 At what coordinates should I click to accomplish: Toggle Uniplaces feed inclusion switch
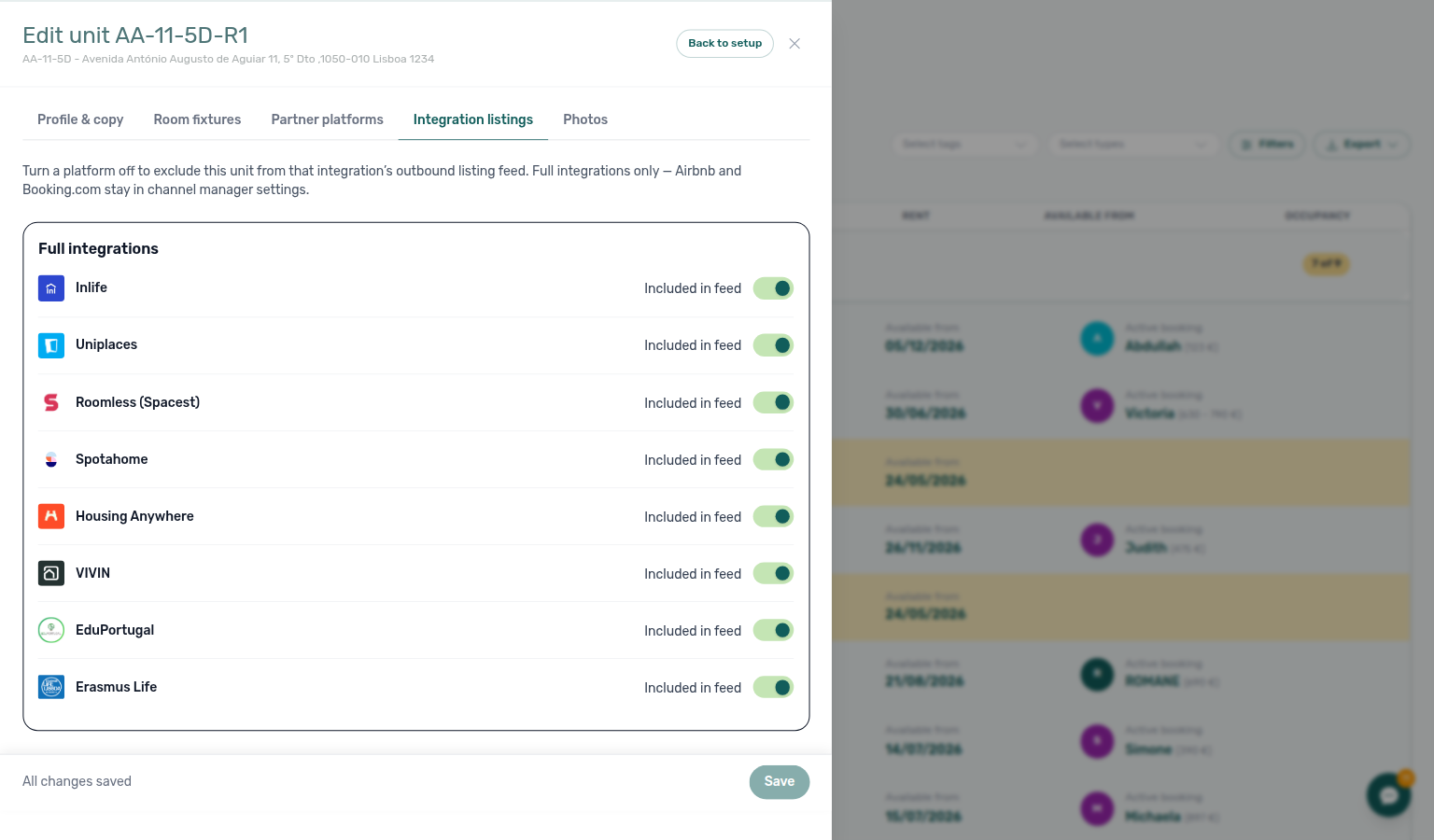[x=774, y=345]
